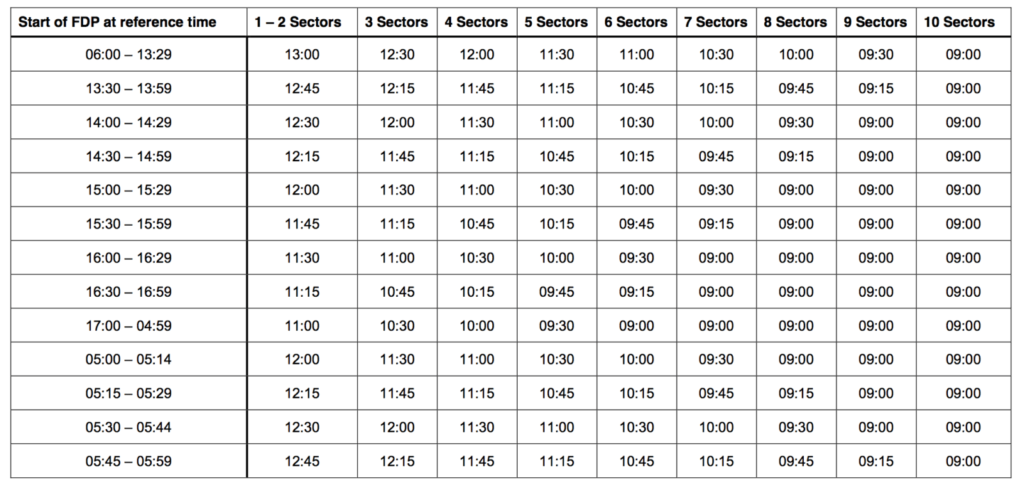Select the 05:30 – 05:44 row label

129,428
